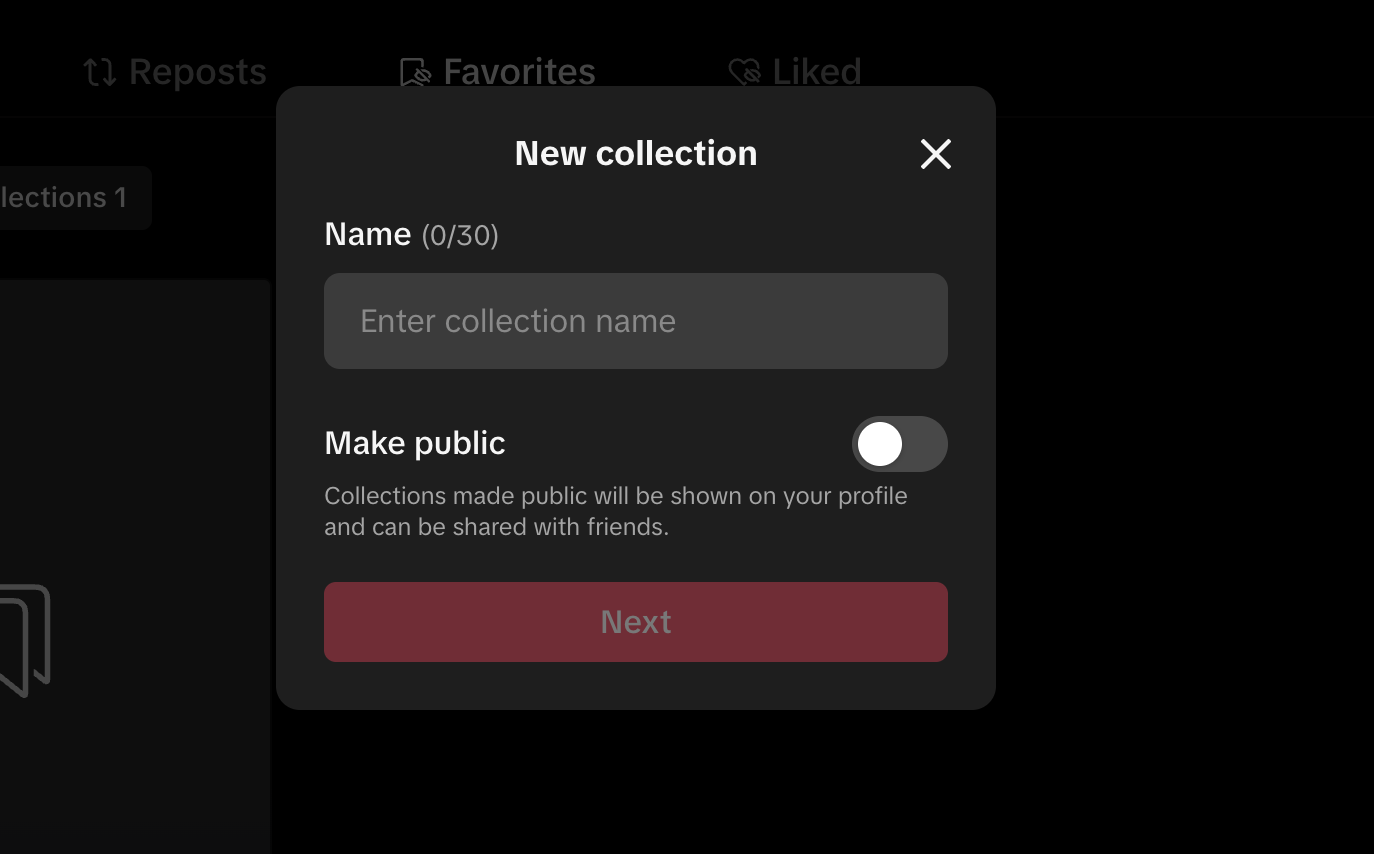
Task: Focus the Enter collection name field
Action: (x=636, y=321)
